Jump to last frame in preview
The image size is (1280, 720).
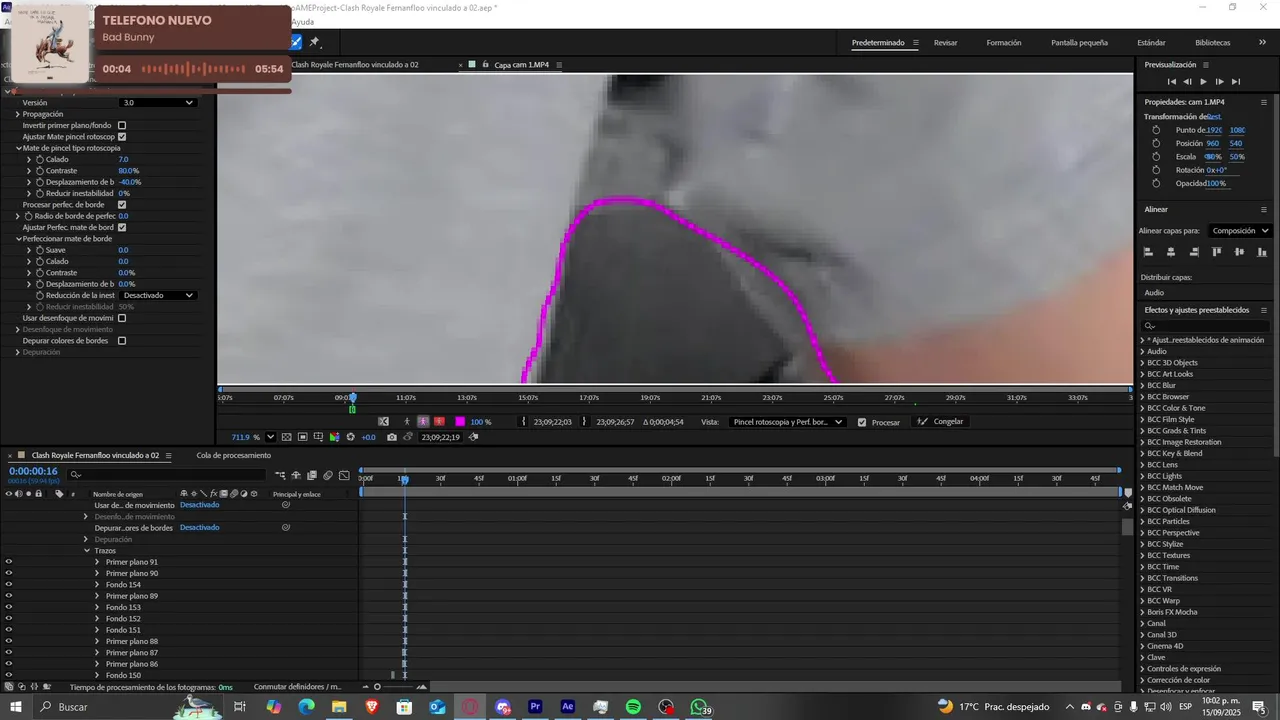1236,82
